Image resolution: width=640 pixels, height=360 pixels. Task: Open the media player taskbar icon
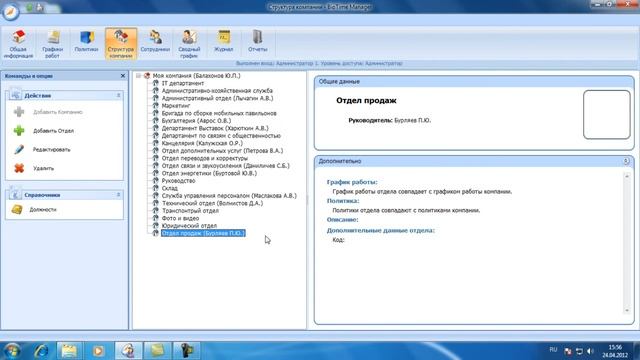click(x=98, y=351)
